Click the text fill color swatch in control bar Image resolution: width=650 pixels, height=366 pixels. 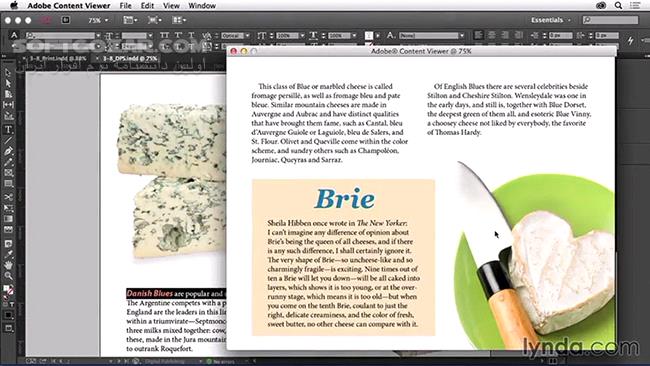click(369, 36)
